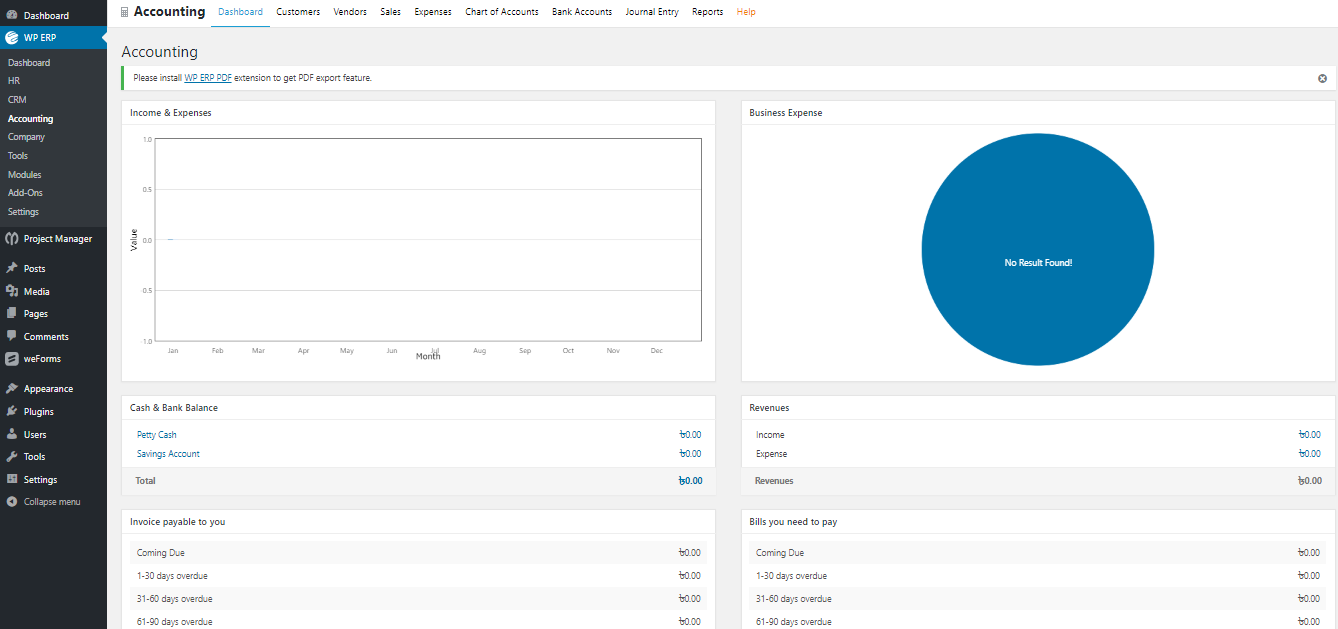The width and height of the screenshot is (1338, 629).
Task: Click the Media library icon
Action: 12,291
